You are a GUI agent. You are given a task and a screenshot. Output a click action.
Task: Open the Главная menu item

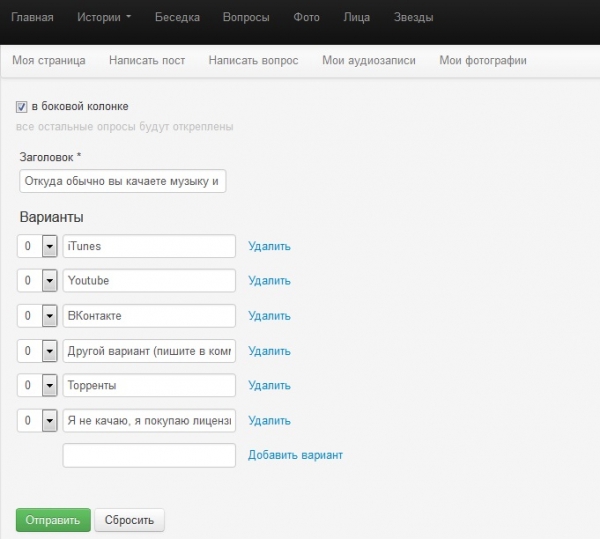(32, 17)
